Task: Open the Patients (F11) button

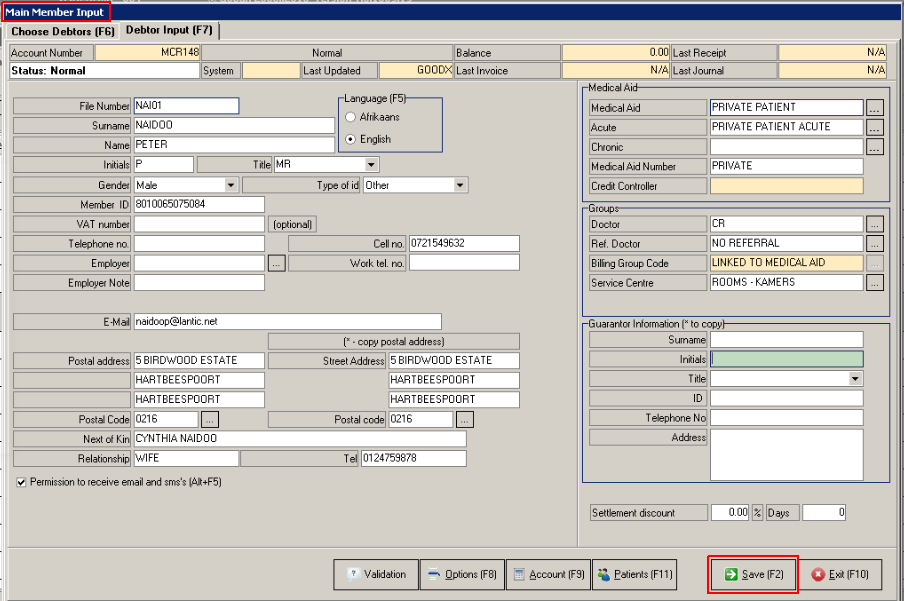Action: (635, 575)
